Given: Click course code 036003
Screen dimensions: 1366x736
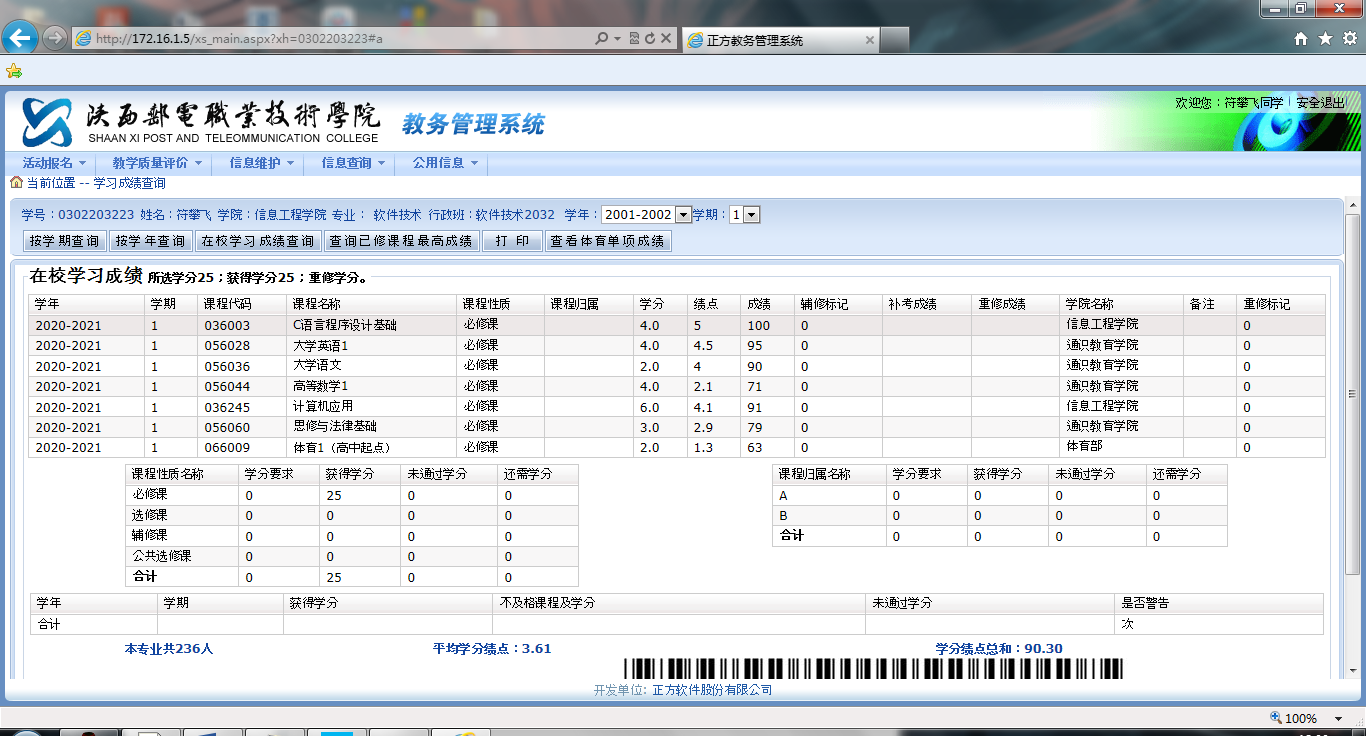Looking at the screenshot, I should tap(227, 325).
